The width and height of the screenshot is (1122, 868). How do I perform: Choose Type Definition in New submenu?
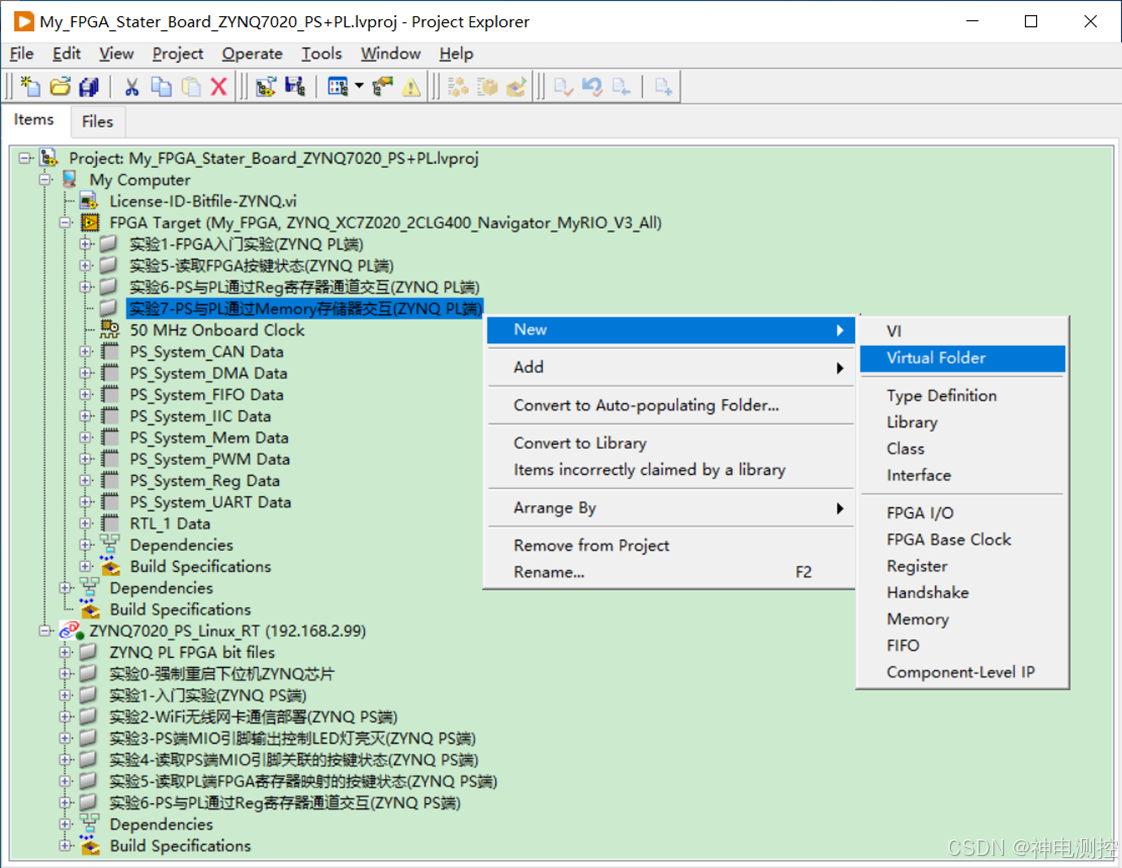point(962,396)
